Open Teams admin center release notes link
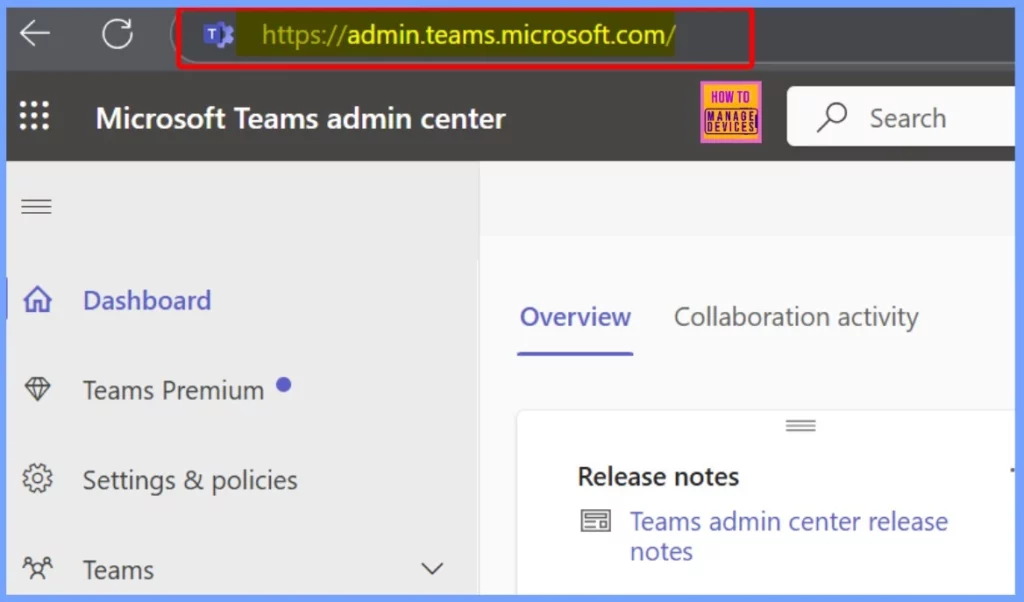Viewport: 1024px width, 602px height. (x=789, y=537)
